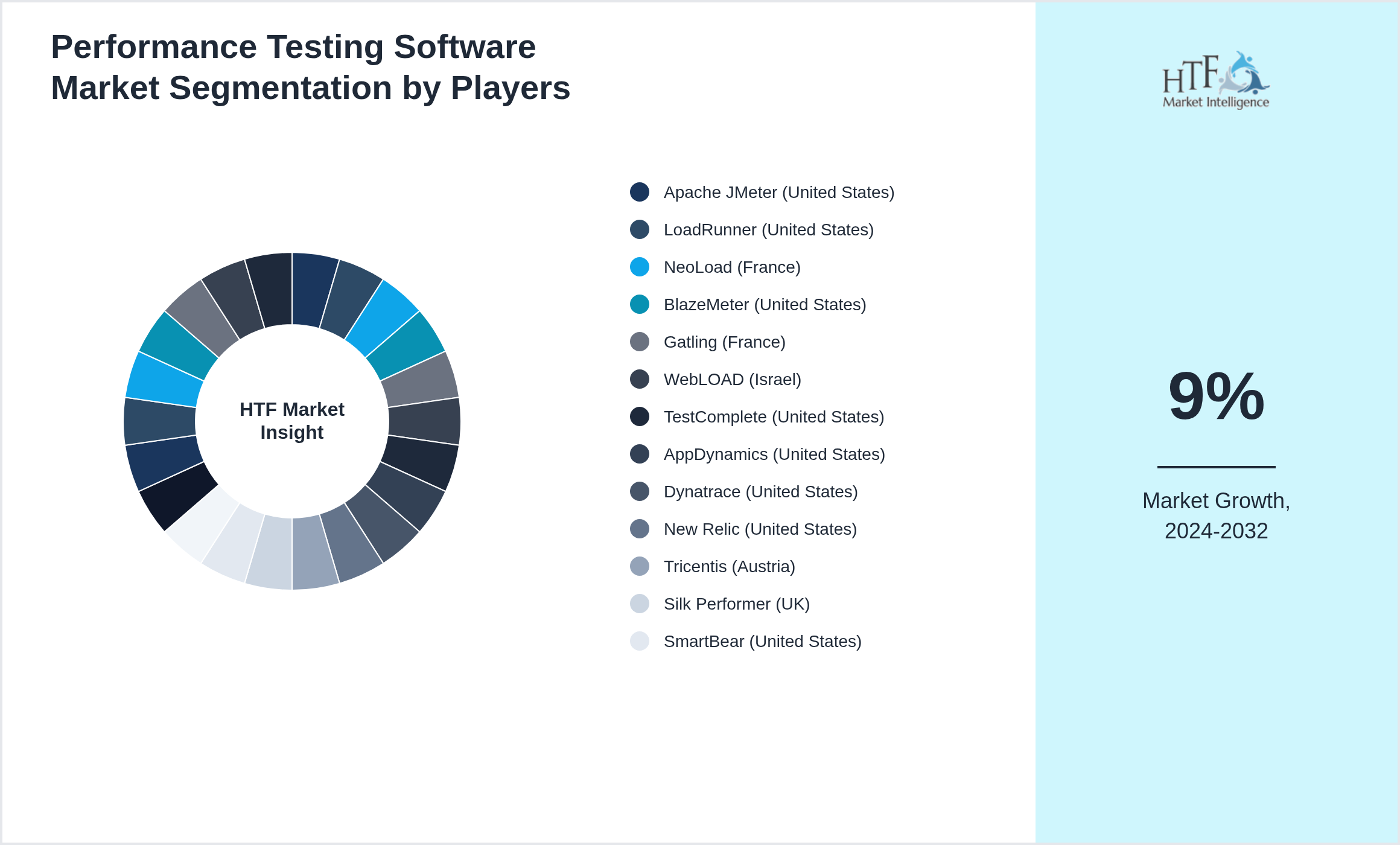Screen dimensions: 1400x845
Task: Select the New Relic (United States) entry
Action: [760, 529]
